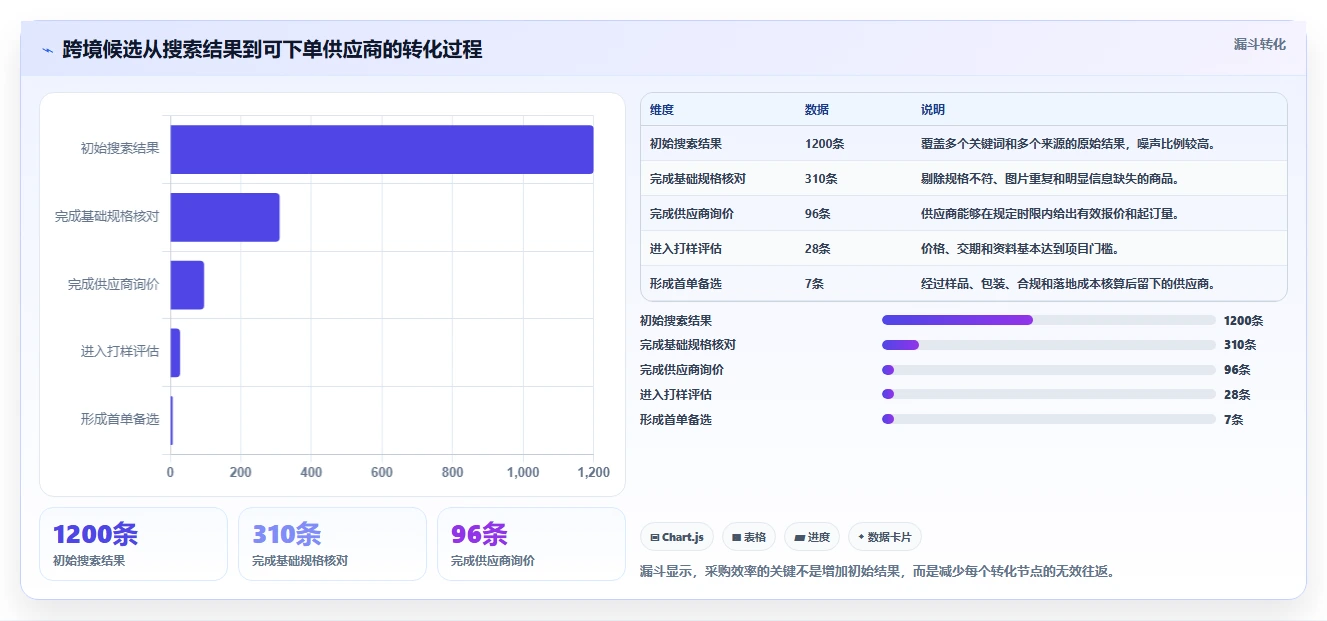The height and width of the screenshot is (621, 1327).
Task: Select the 表格 chip
Action: coord(749,537)
